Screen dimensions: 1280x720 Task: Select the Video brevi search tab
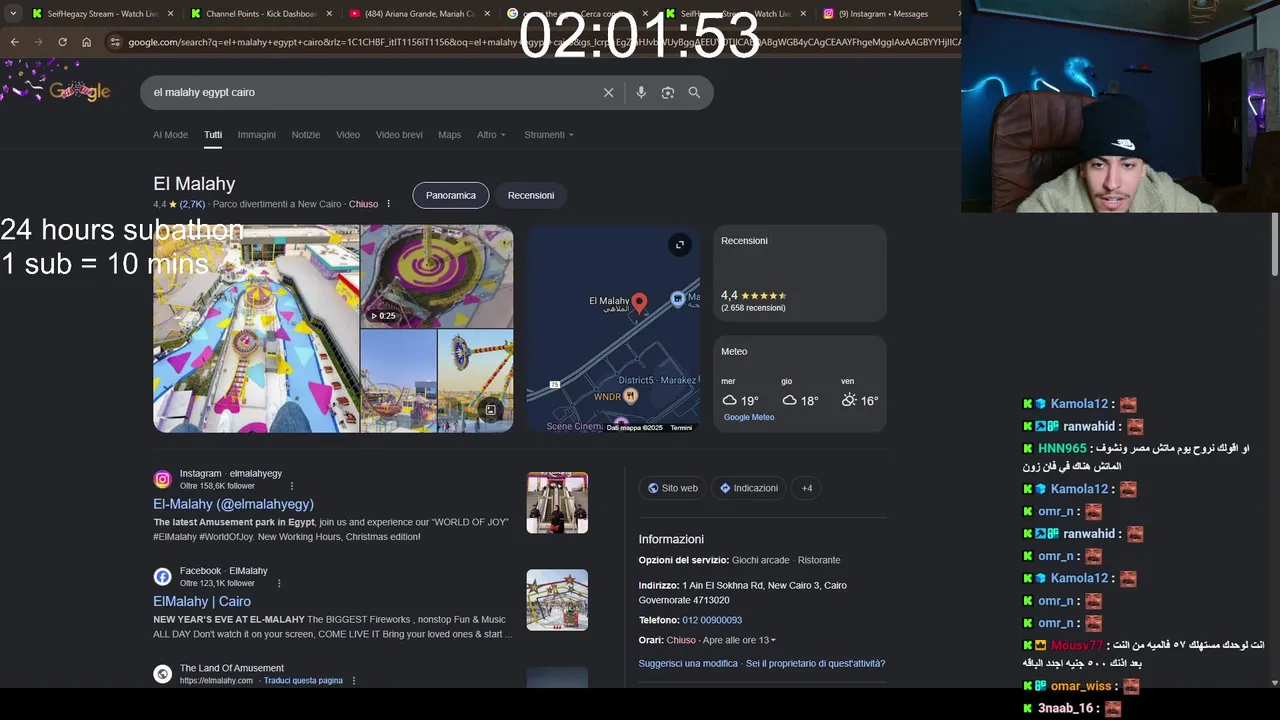[x=399, y=135]
